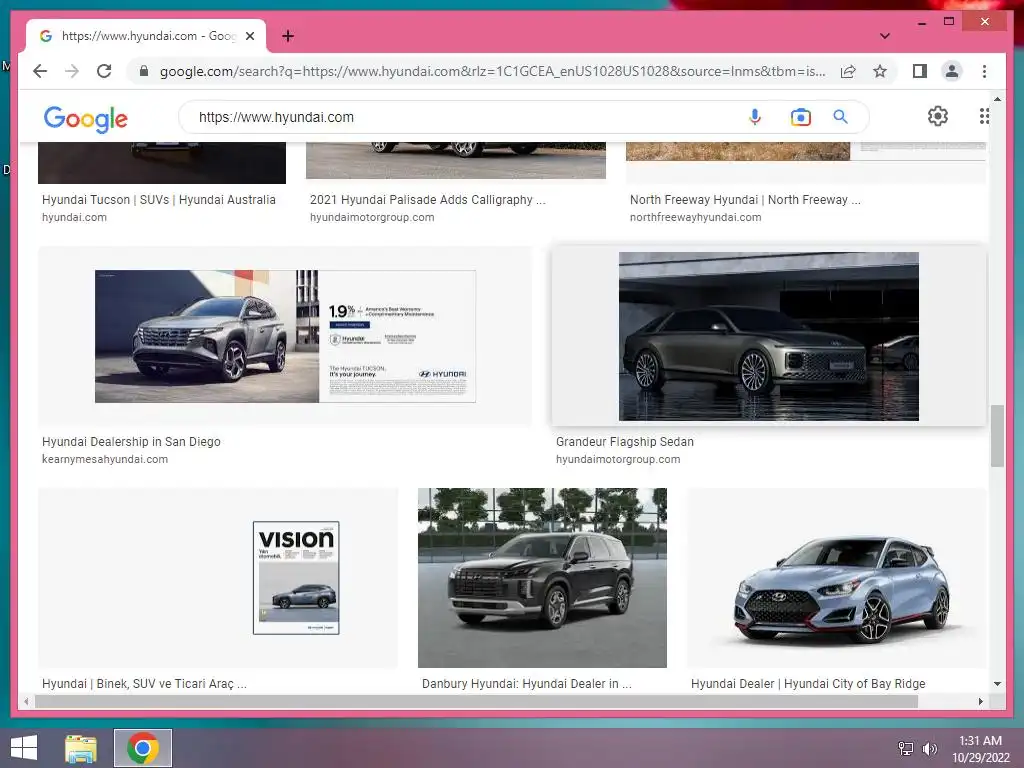Open File Explorer from taskbar

tap(81, 748)
